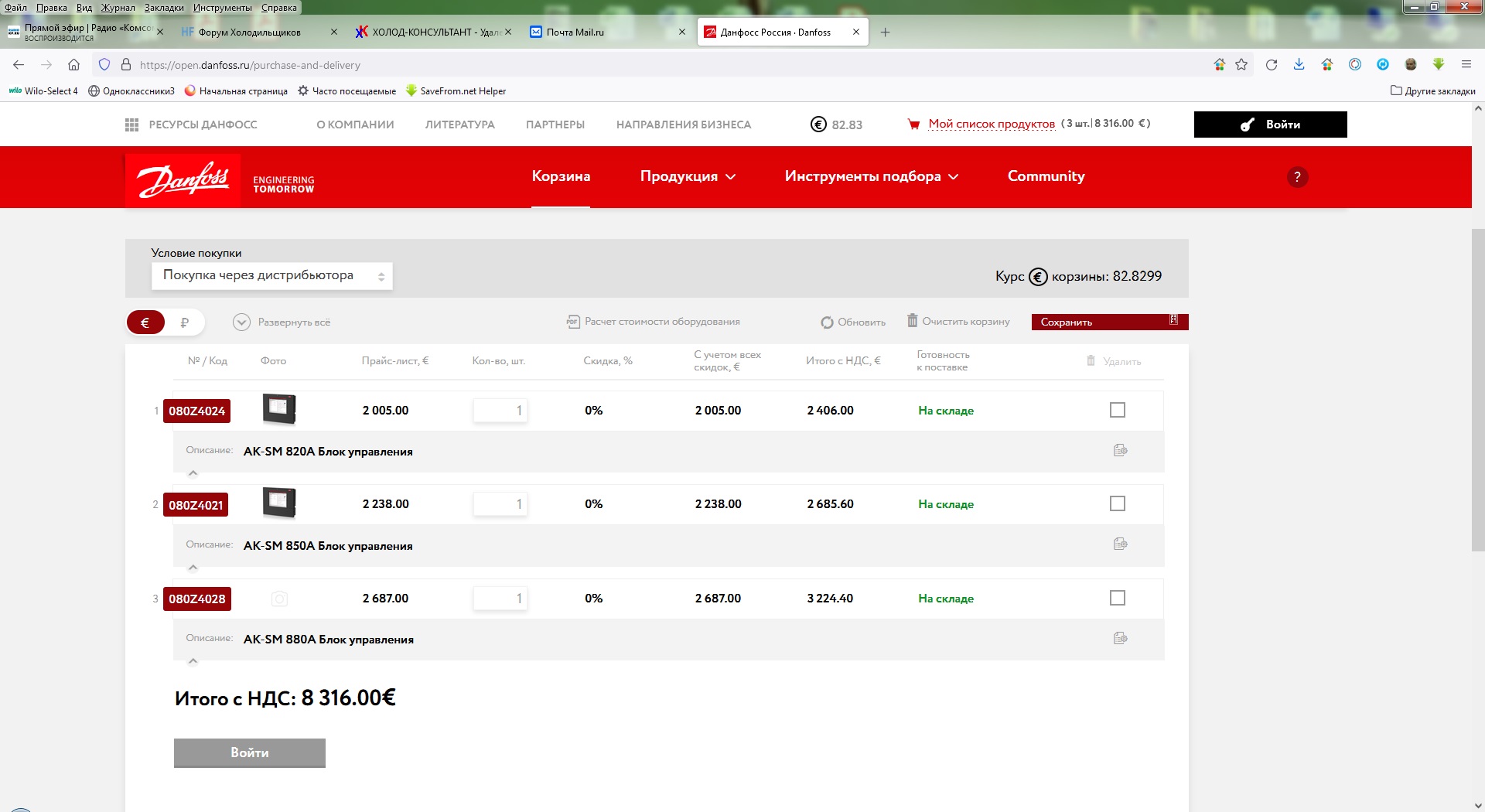Switch currency toggle to euro
The image size is (1485, 812).
pos(145,322)
